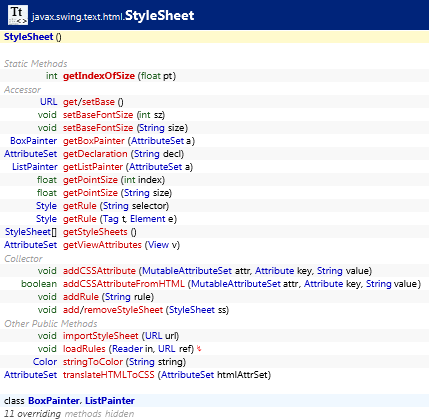Screen dimensions: 429x420
Task: Click AttributeSet parameter in translateHTMLToCSS
Action: [188, 375]
